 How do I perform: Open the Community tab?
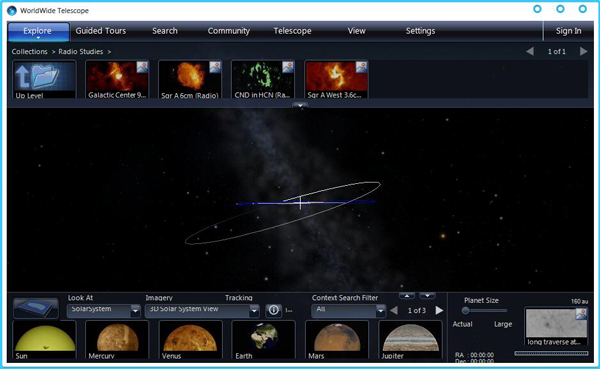click(228, 31)
